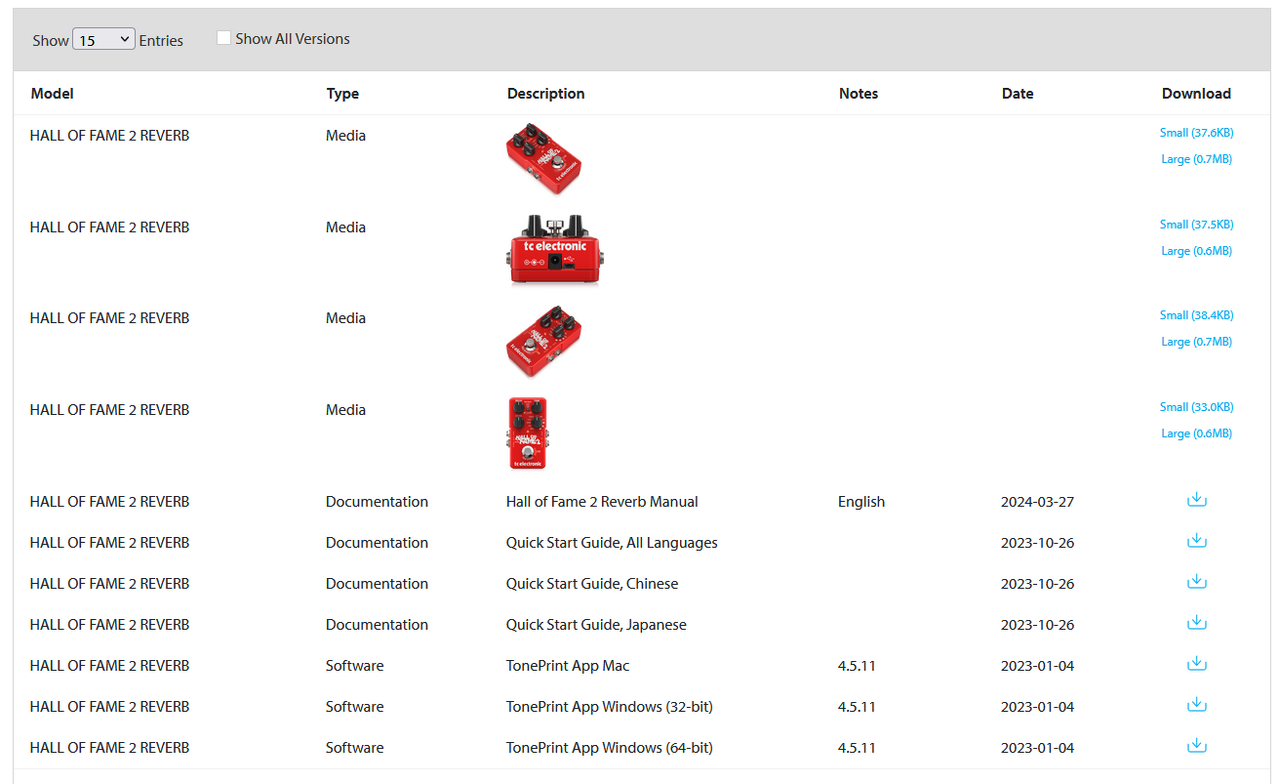The image size is (1280, 784).
Task: Open Large (0.6MB) link under Small (33.0KB)
Action: pos(1196,434)
